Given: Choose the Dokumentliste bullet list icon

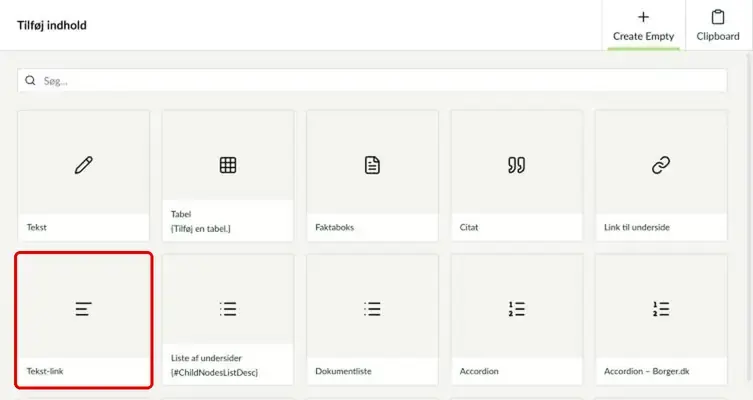Looking at the screenshot, I should coord(372,309).
